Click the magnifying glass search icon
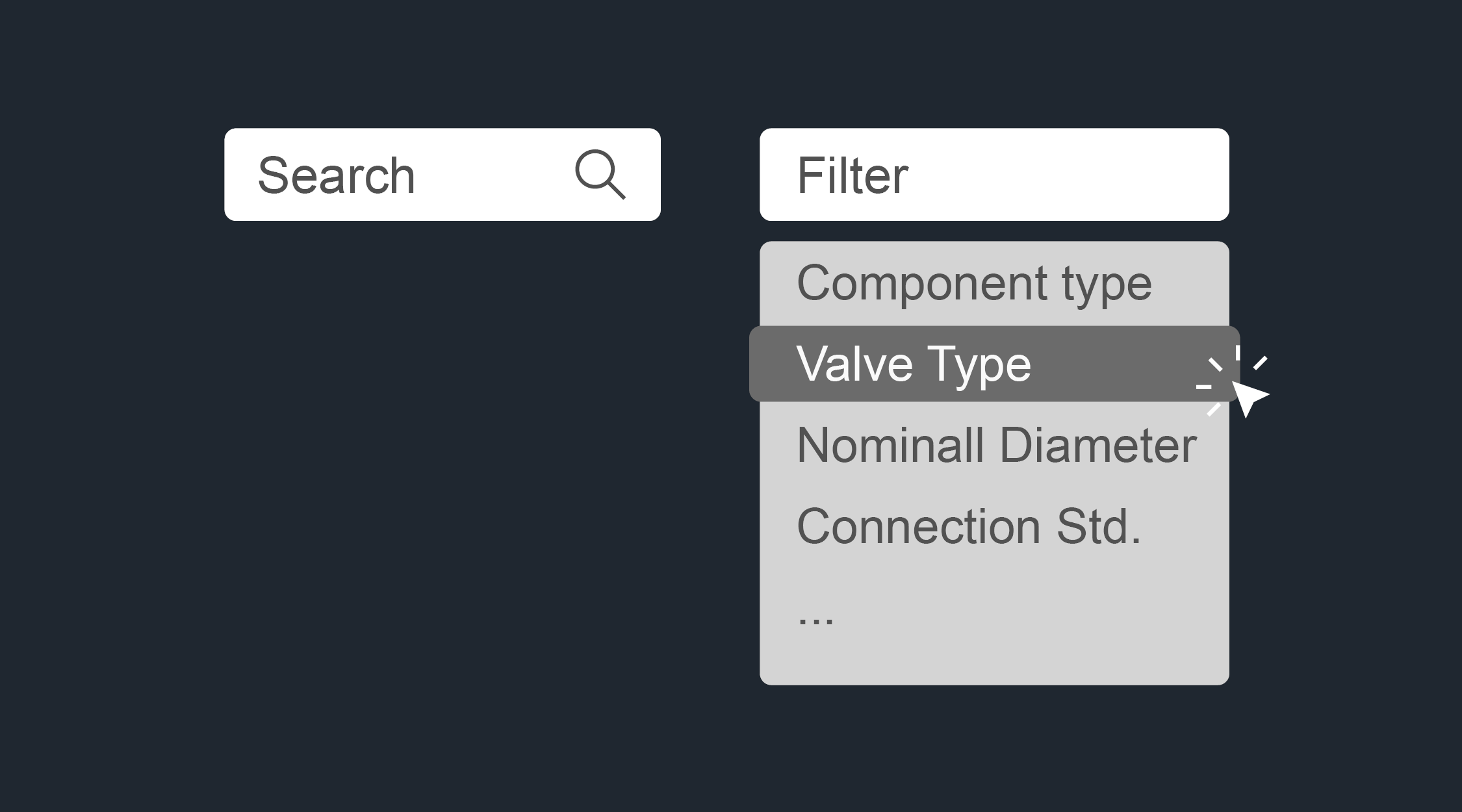 click(600, 174)
